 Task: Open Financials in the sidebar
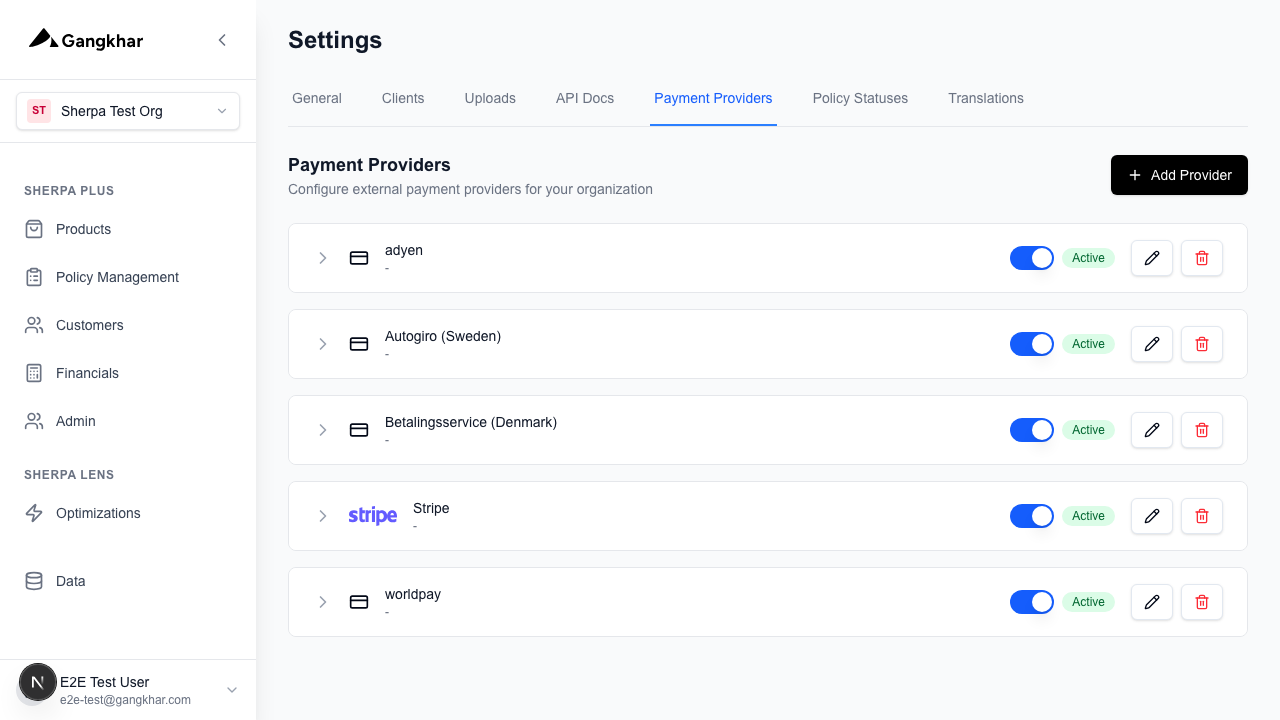pos(128,373)
